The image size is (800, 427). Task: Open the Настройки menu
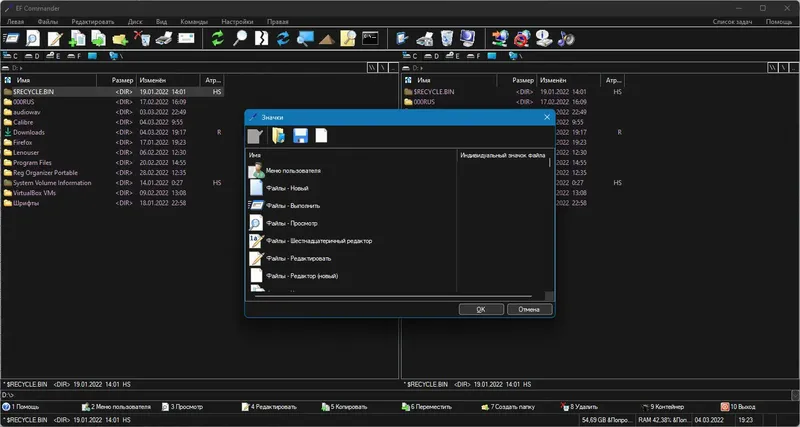pos(237,22)
